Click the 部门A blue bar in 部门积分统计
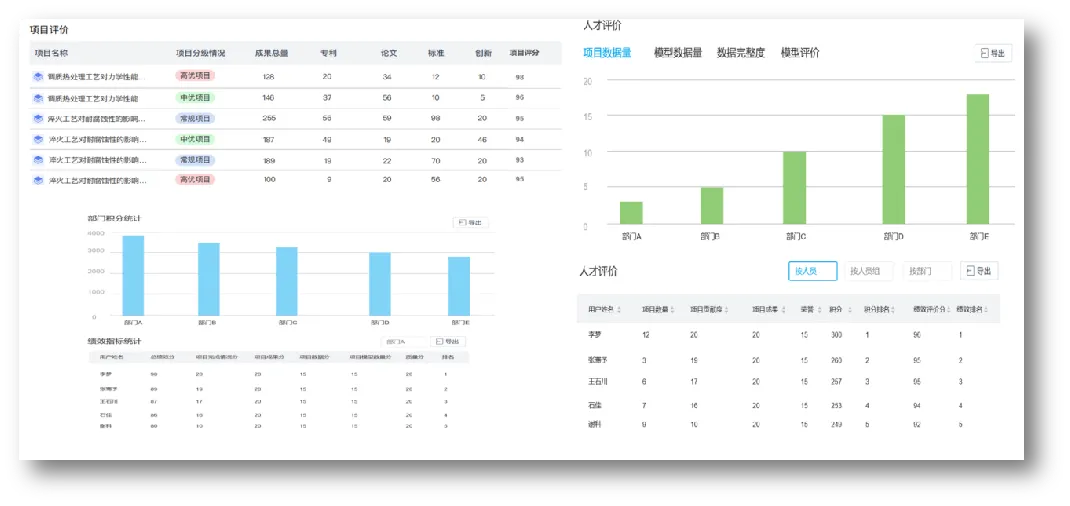 pyautogui.click(x=133, y=276)
